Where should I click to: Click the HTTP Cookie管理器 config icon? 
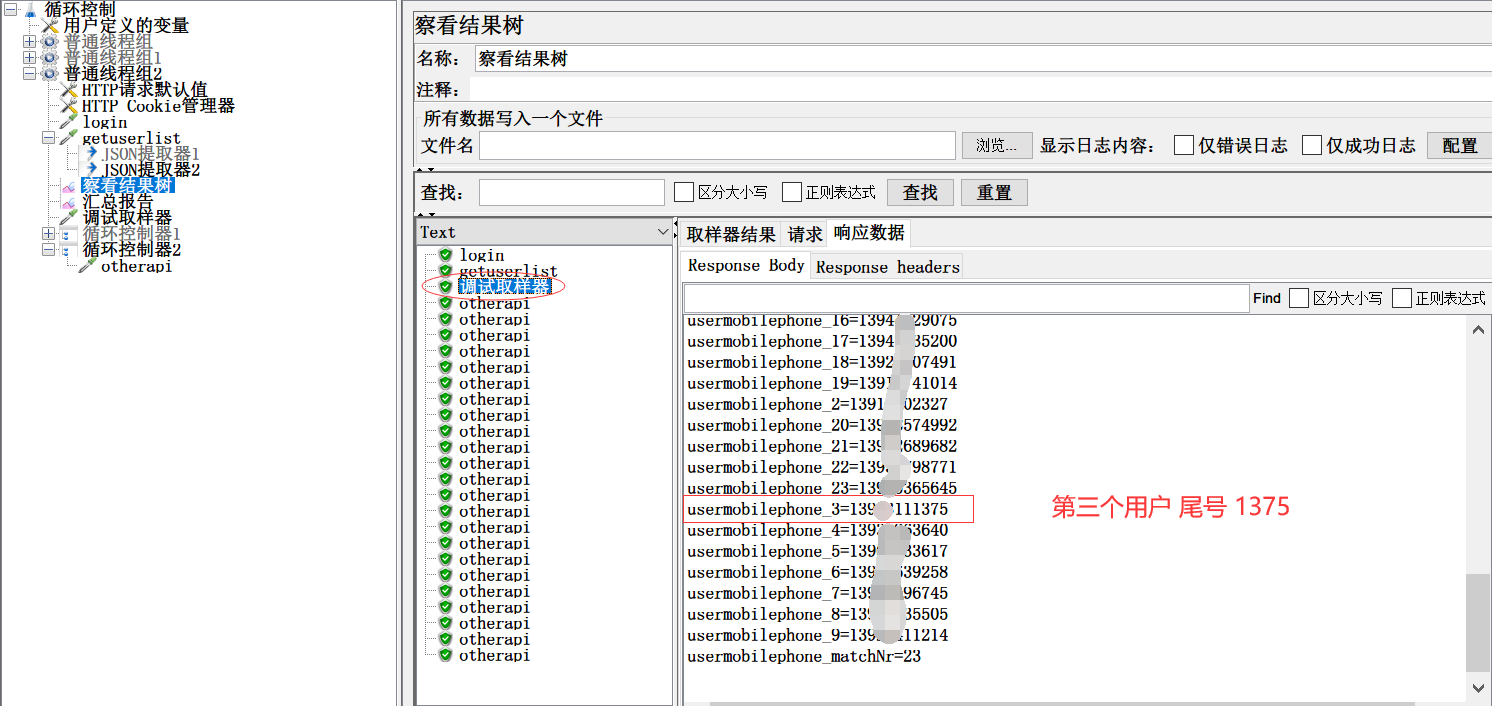tap(68, 106)
